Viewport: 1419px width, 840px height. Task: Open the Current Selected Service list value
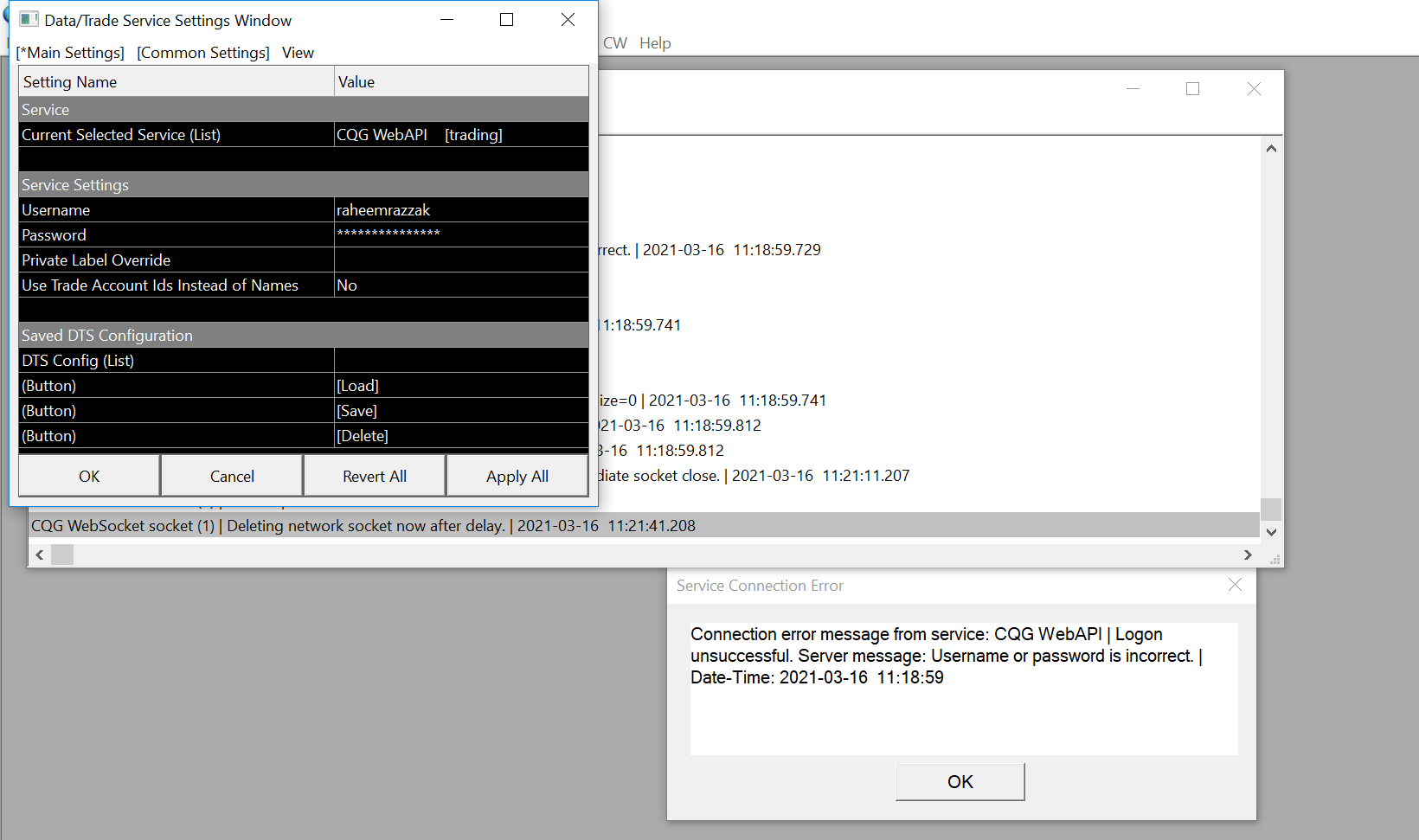tap(461, 135)
